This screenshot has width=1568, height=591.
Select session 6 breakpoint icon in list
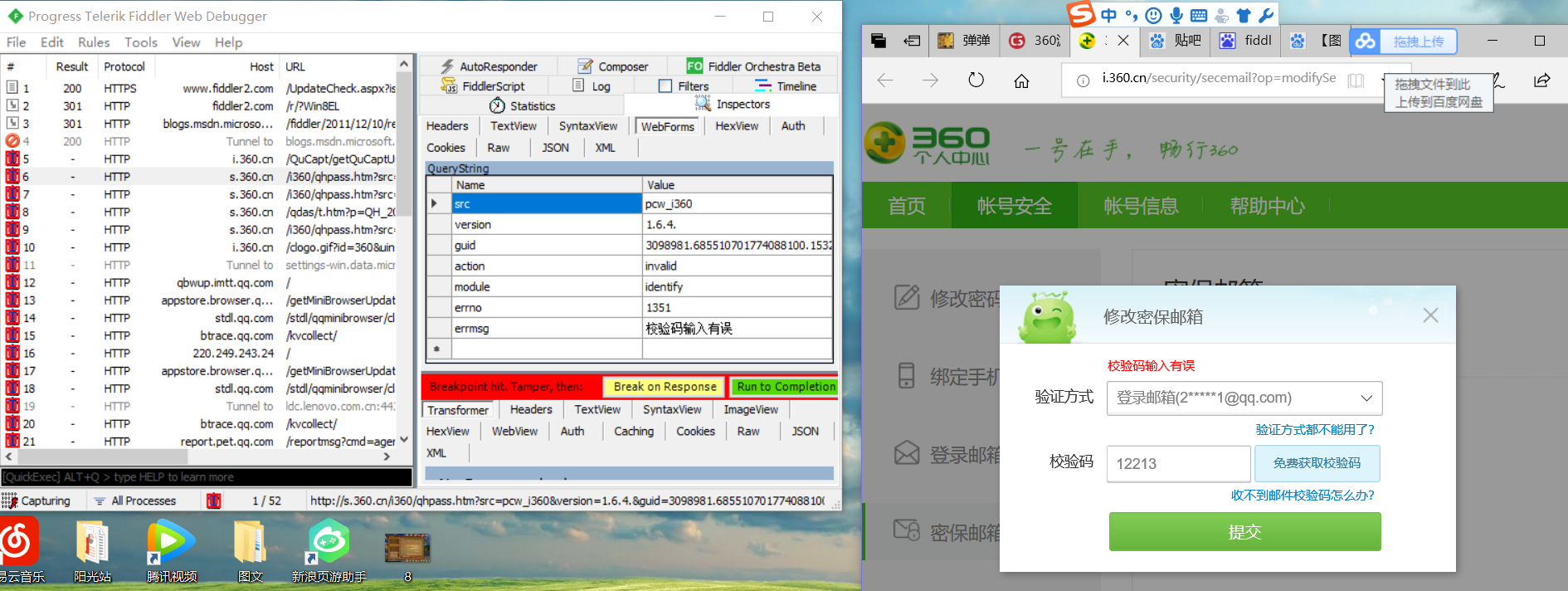(x=12, y=177)
